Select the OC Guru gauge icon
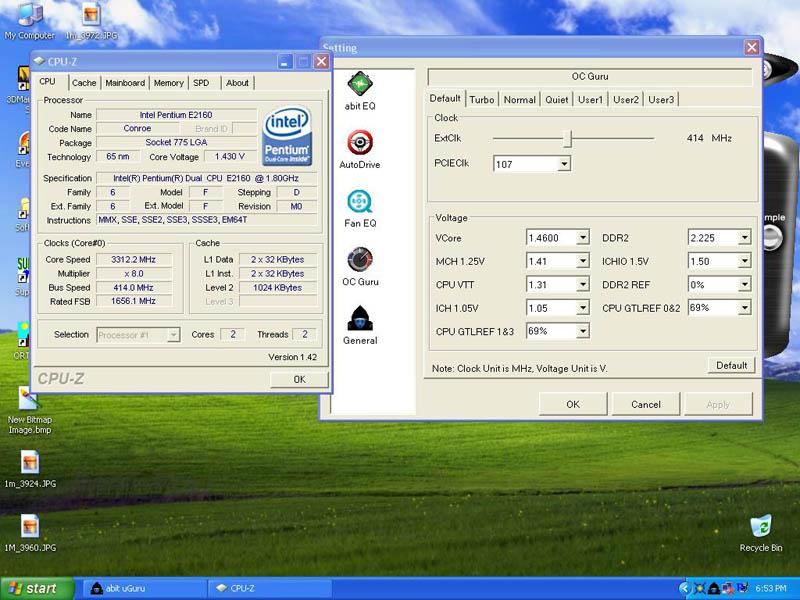The image size is (800, 600). coord(360,260)
